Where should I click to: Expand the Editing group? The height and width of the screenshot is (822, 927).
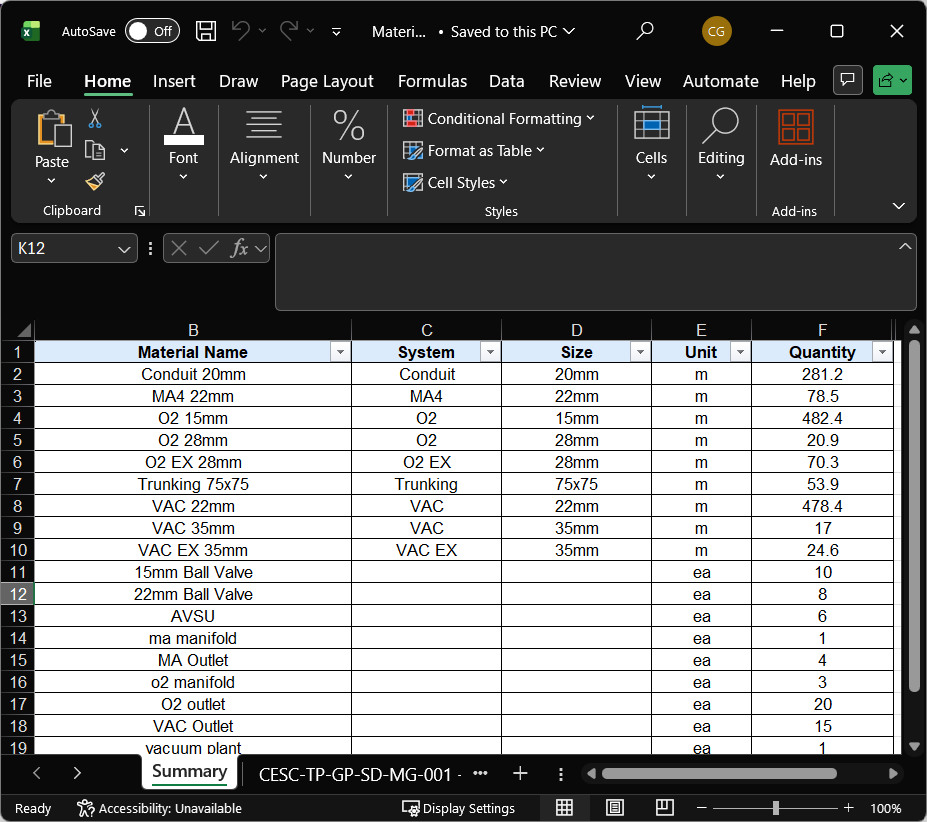[721, 144]
